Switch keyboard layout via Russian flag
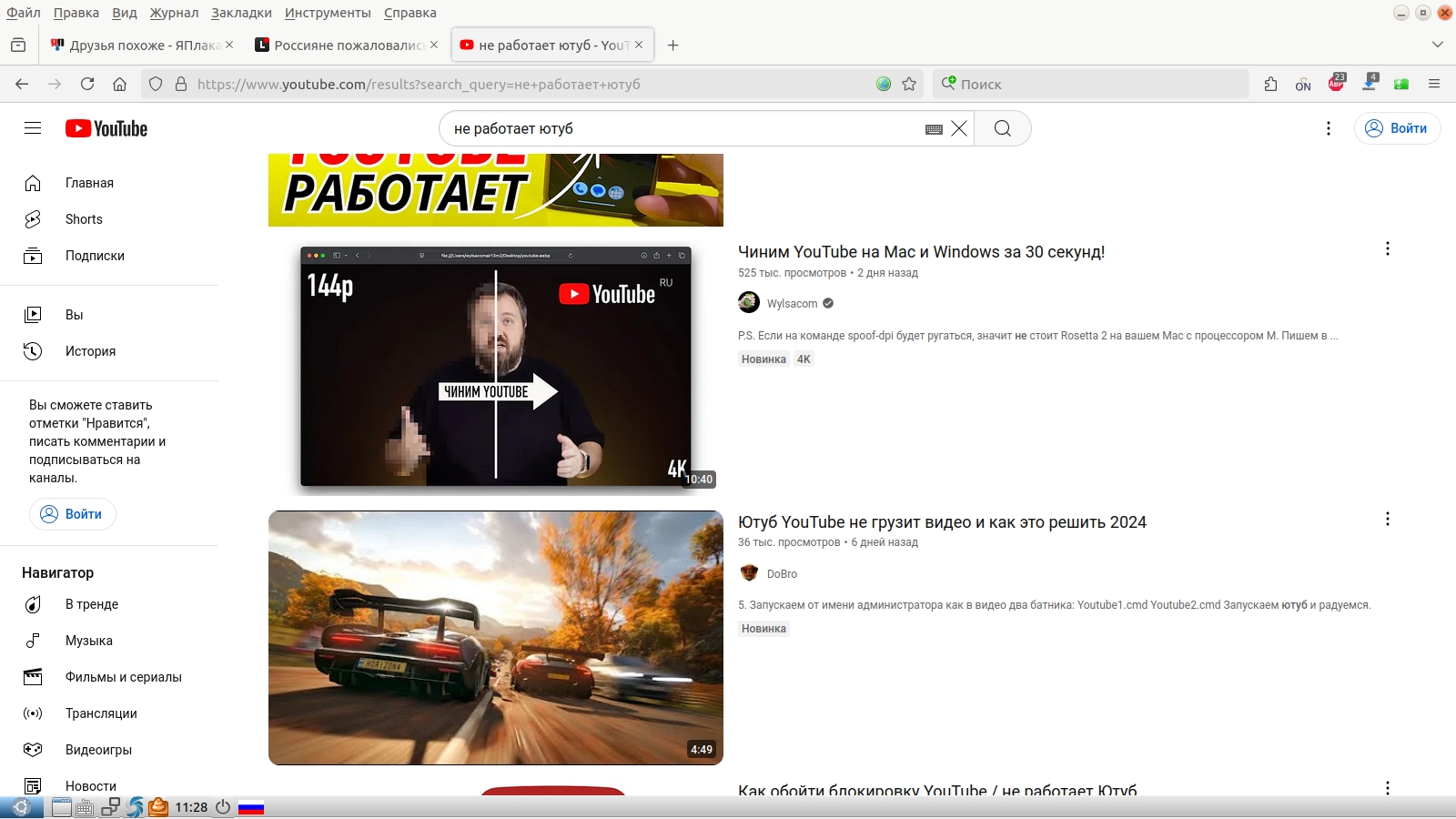This screenshot has height=819, width=1456. point(251,807)
